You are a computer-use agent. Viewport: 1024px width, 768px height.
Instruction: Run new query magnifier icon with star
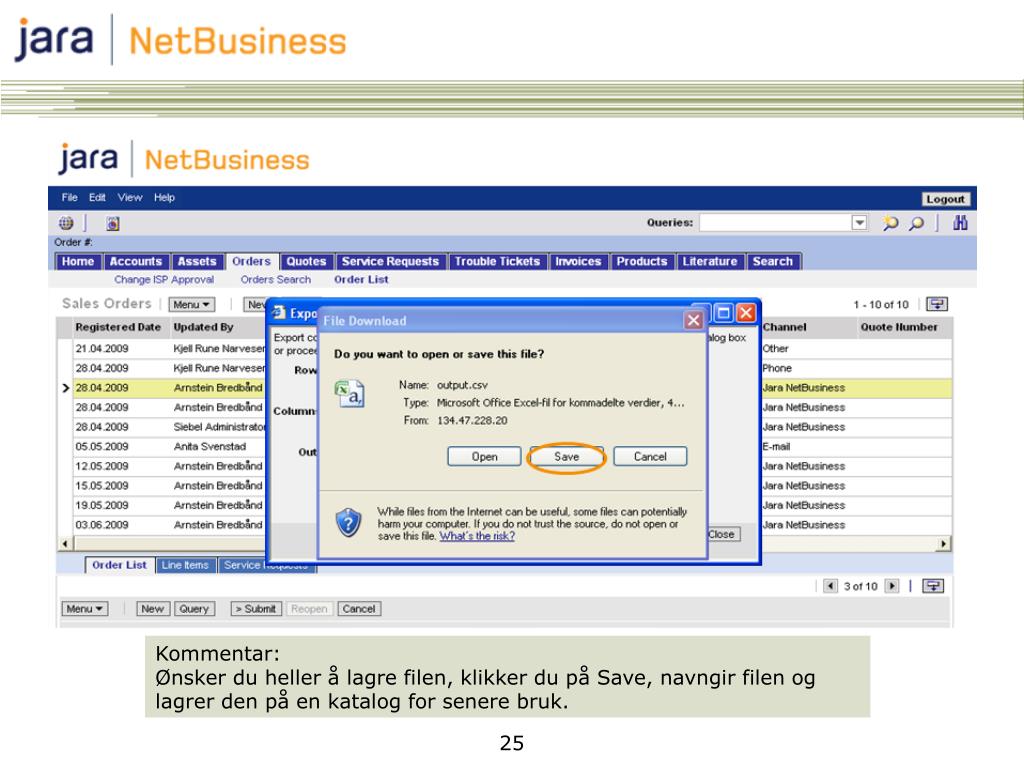point(889,223)
